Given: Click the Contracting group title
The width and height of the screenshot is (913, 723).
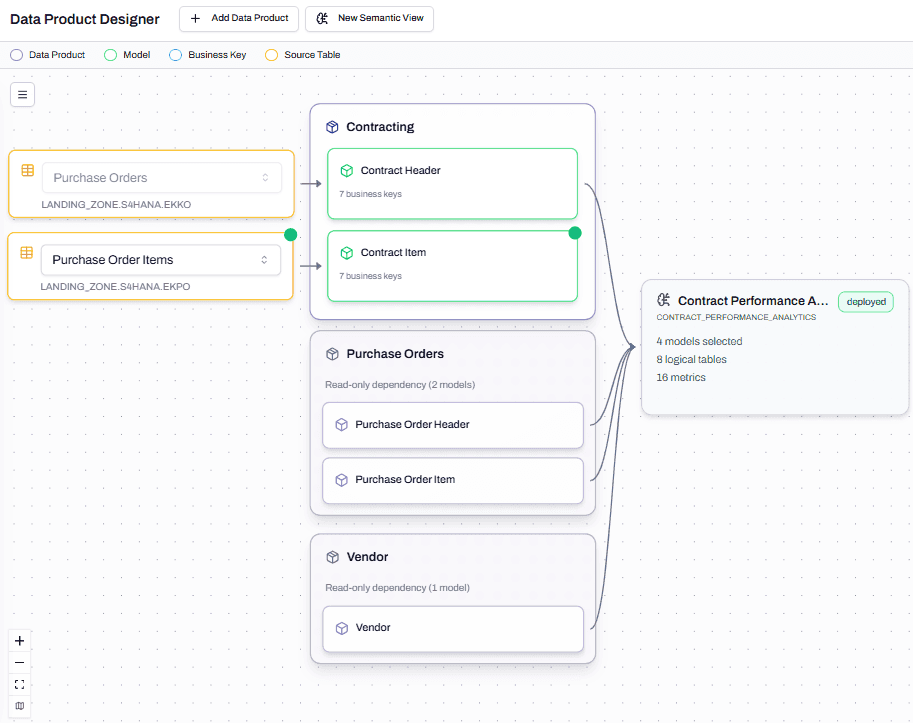Looking at the screenshot, I should (380, 127).
